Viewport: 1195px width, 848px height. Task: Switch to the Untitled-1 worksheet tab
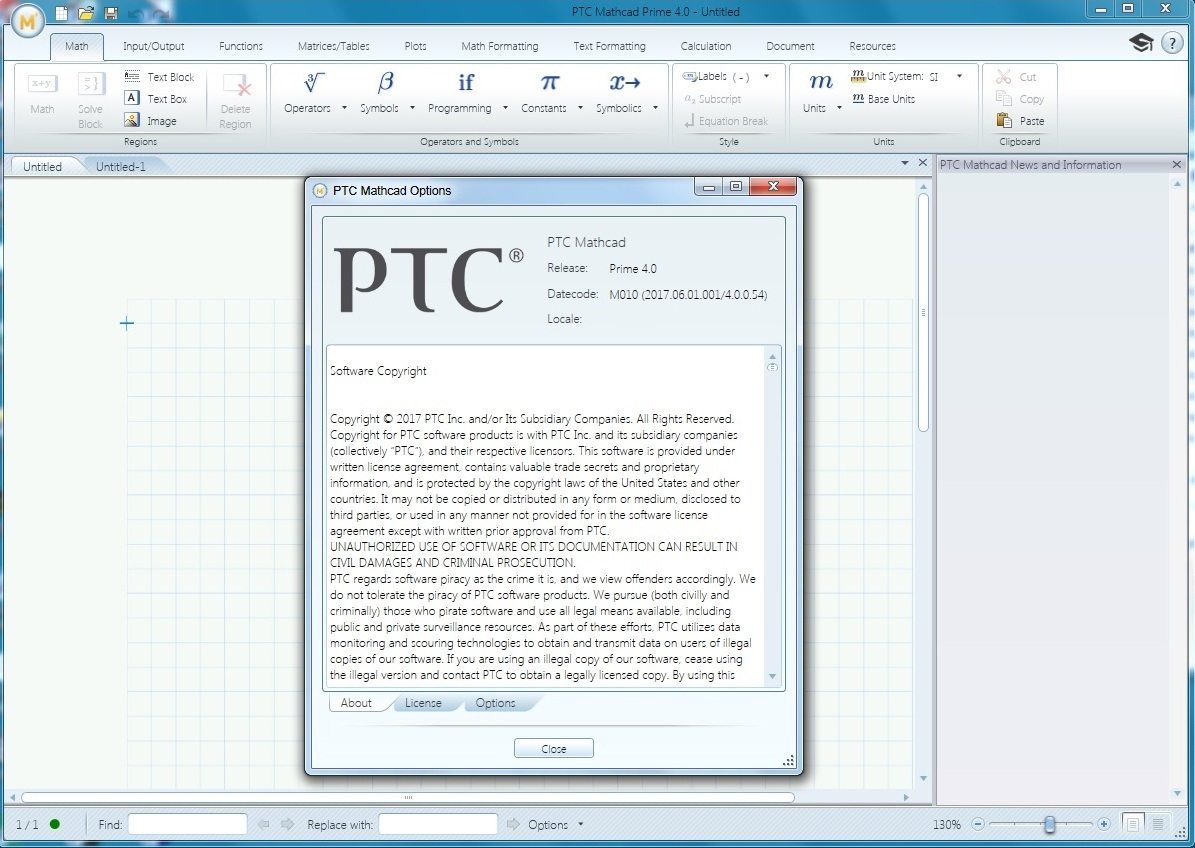pyautogui.click(x=120, y=167)
